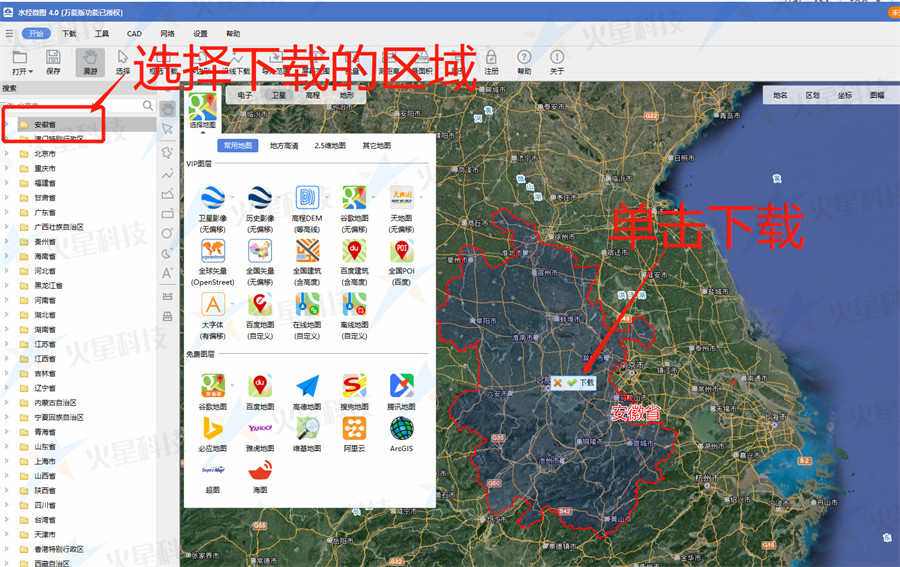
Task: Cancel selection with the orange X button
Action: pyautogui.click(x=557, y=383)
